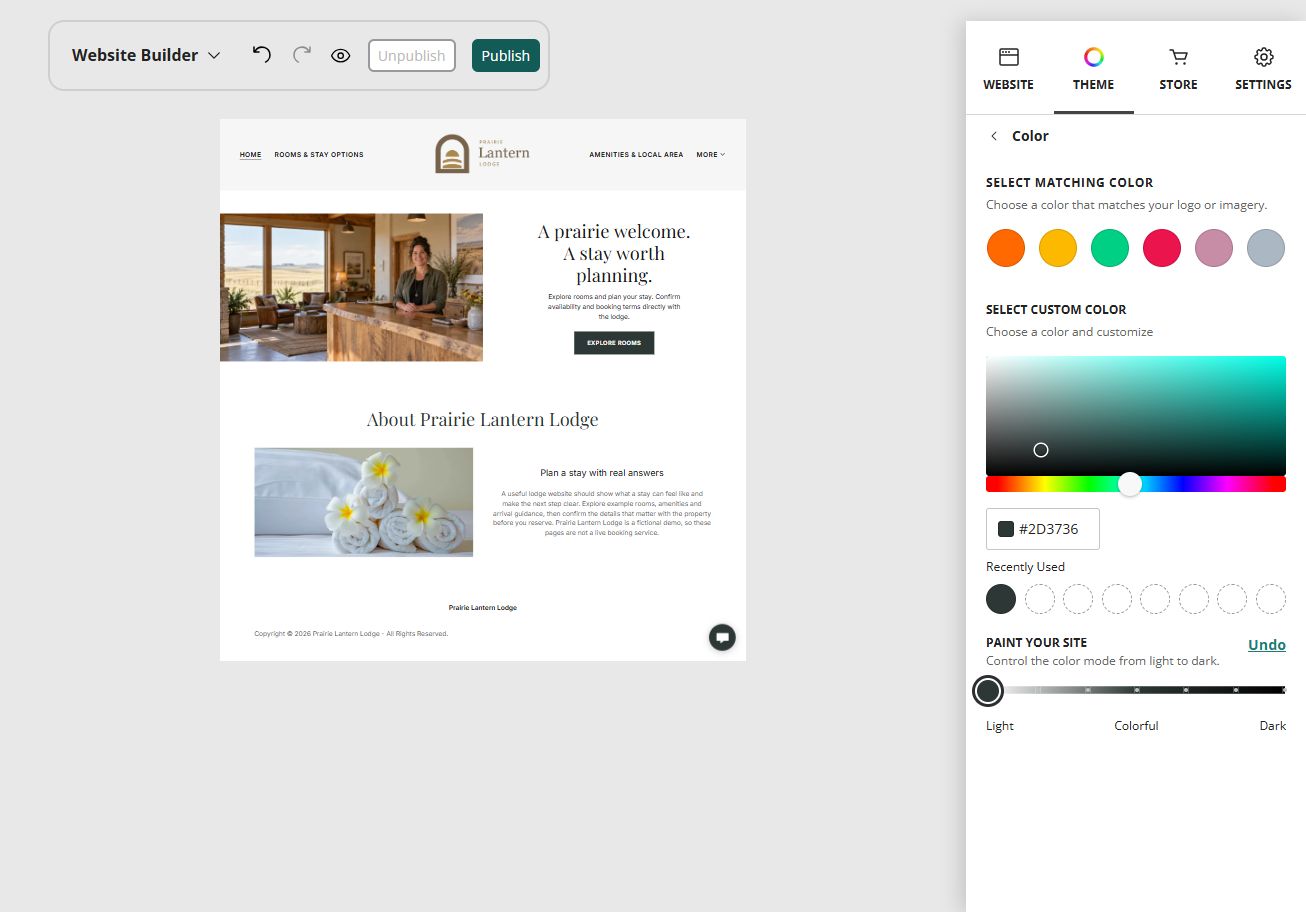1306x912 pixels.
Task: Click the Light label under the slider
Action: (1000, 726)
